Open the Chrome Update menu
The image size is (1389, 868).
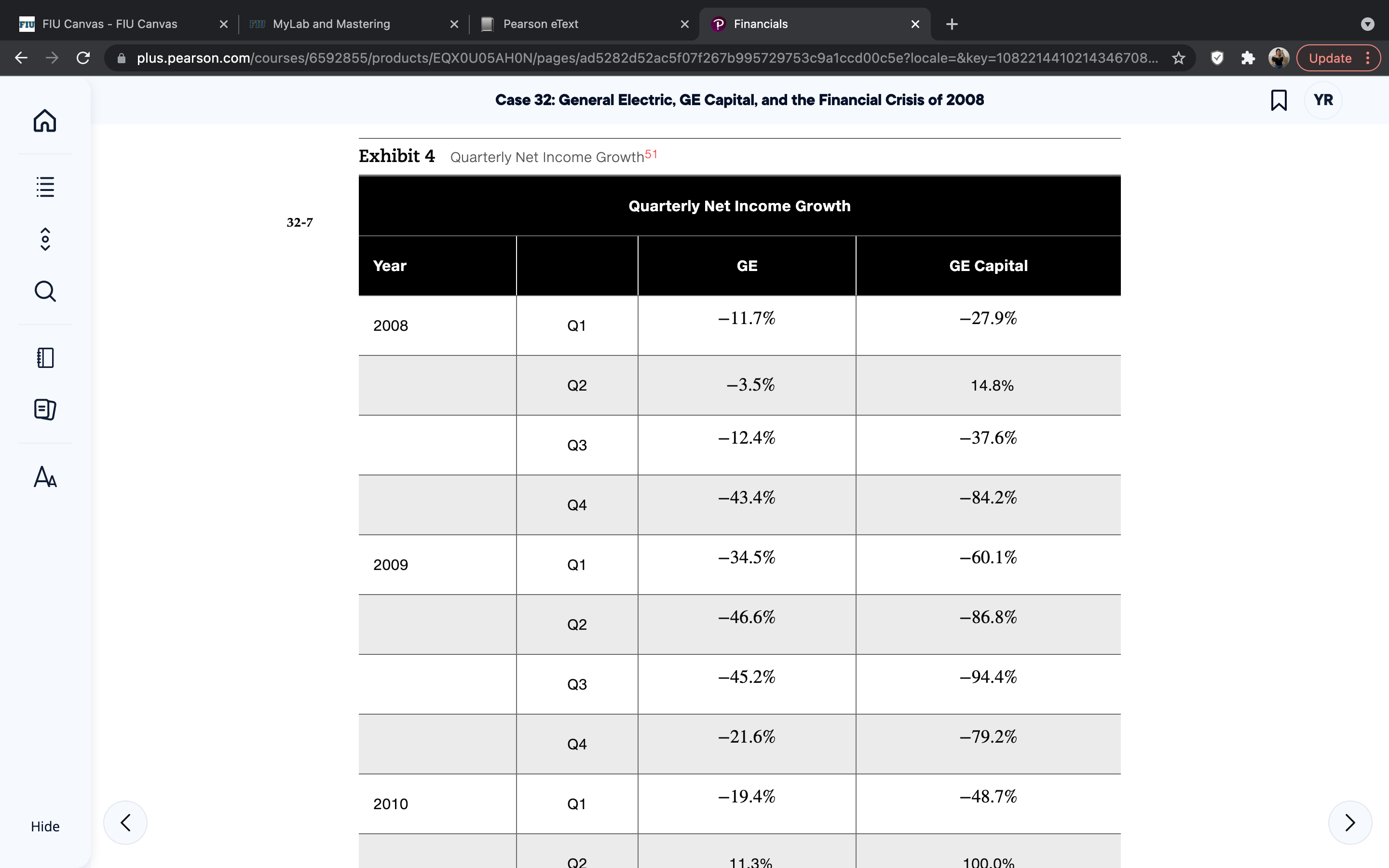click(1338, 58)
